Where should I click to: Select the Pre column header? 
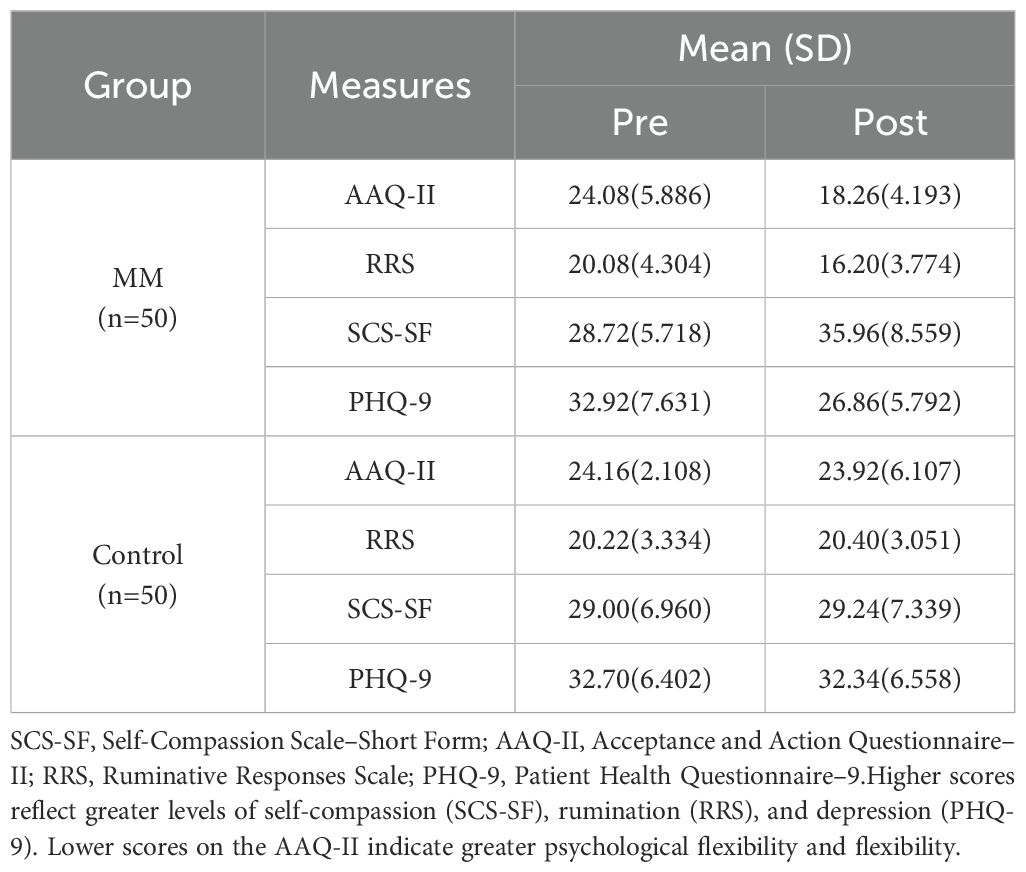(x=640, y=122)
